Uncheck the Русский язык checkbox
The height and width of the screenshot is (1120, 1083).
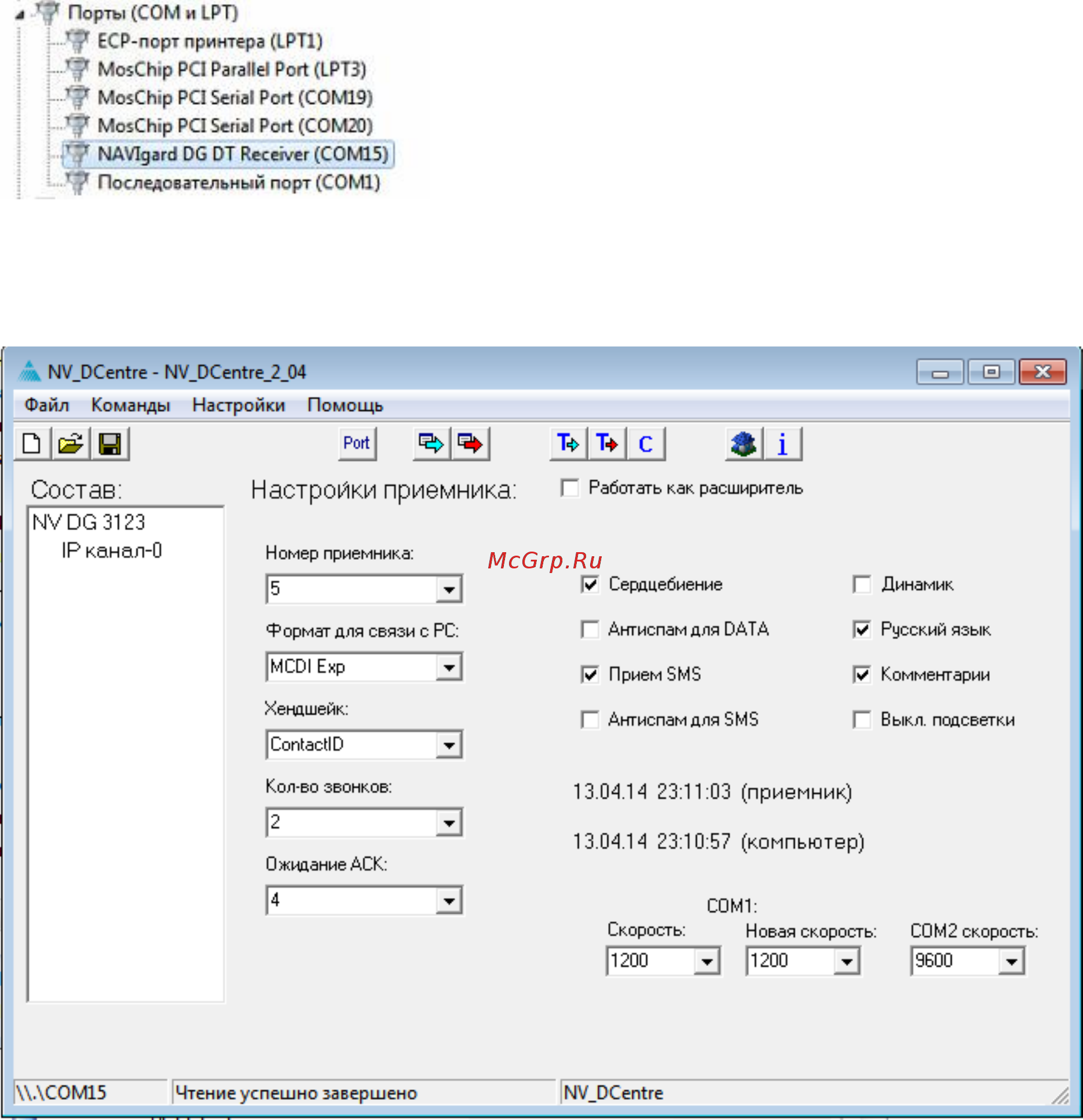(x=862, y=629)
